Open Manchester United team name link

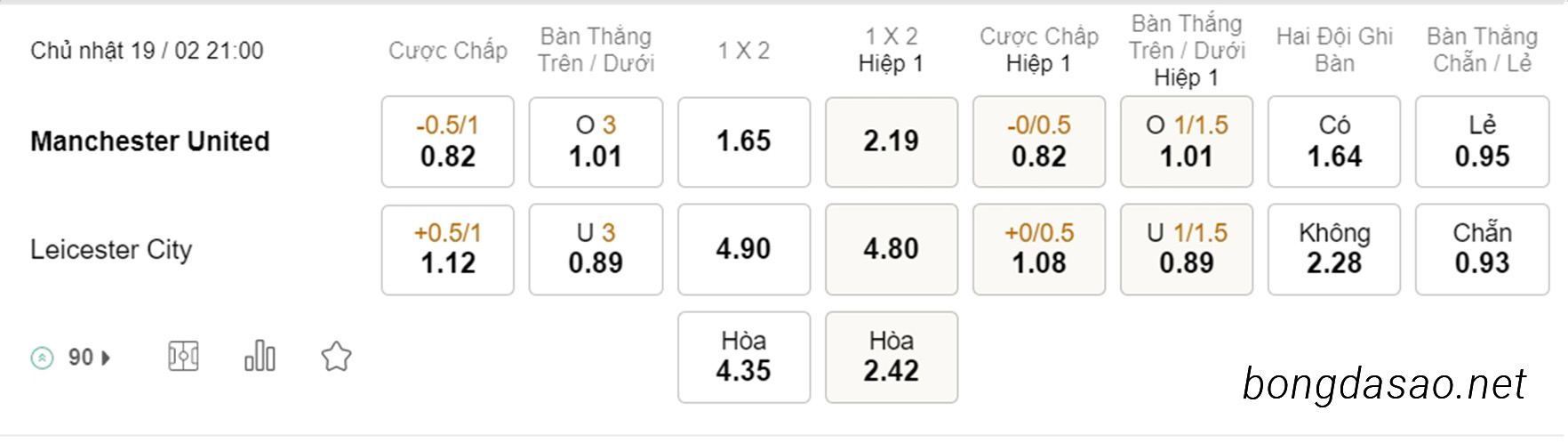pos(150,141)
